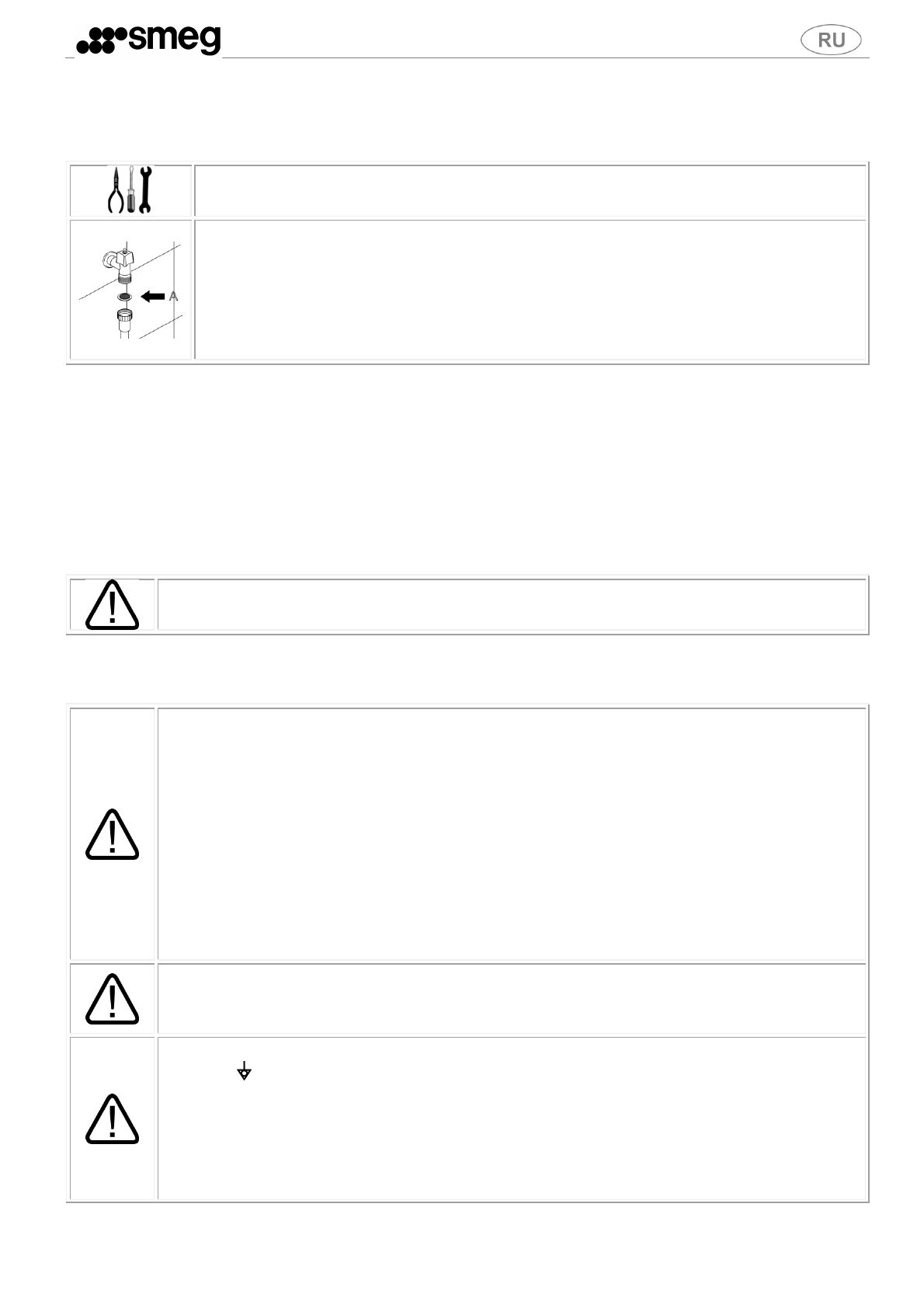Click the smeg logo in the header
Screen dimensions: 924x1308
tap(148, 40)
